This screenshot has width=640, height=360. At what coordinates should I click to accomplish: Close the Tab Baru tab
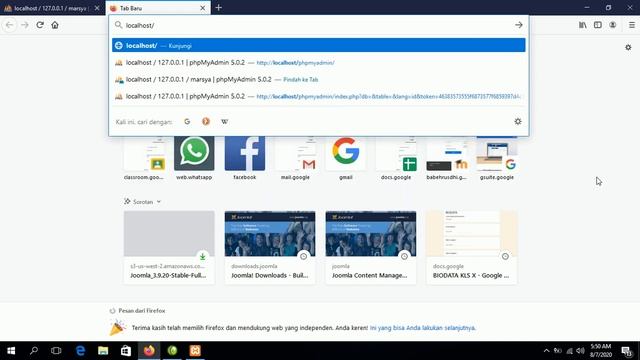[x=202, y=8]
